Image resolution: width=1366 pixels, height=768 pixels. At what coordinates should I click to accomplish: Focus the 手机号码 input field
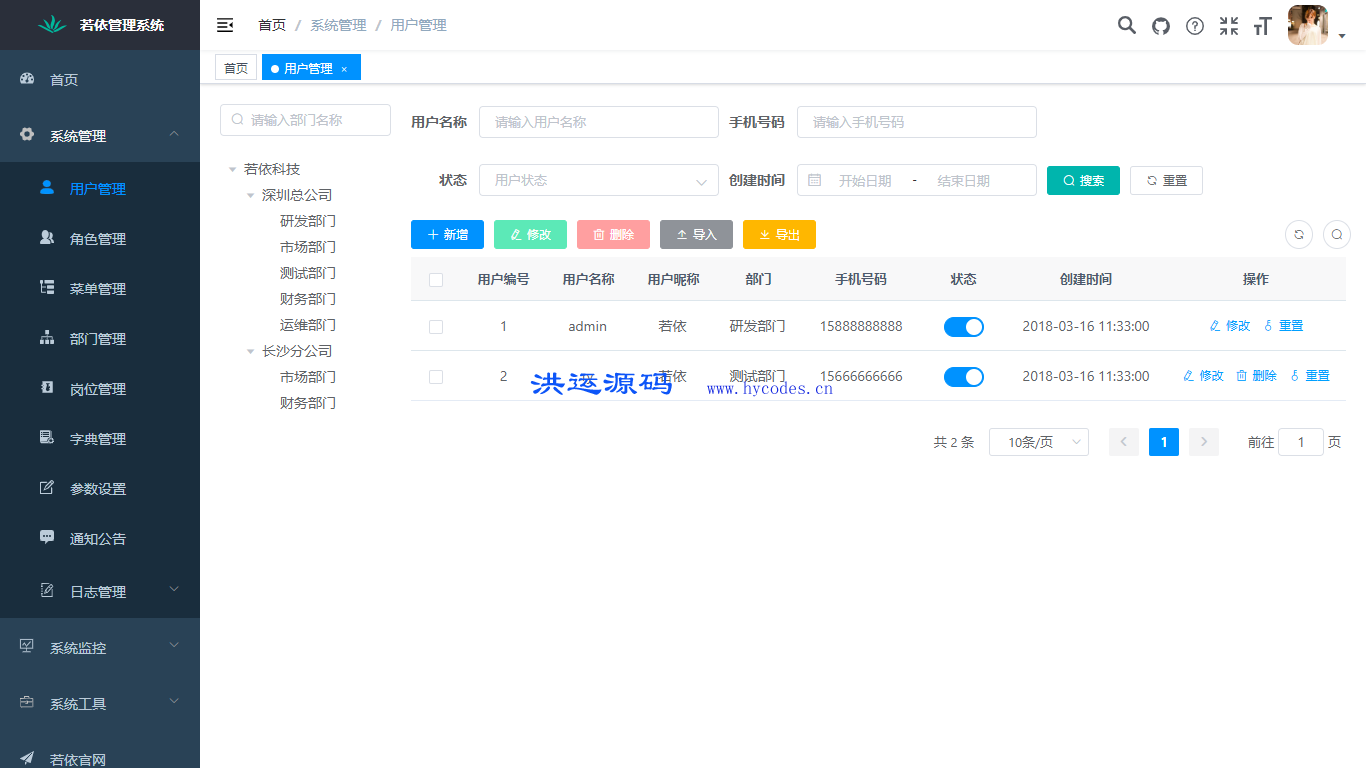[x=917, y=122]
